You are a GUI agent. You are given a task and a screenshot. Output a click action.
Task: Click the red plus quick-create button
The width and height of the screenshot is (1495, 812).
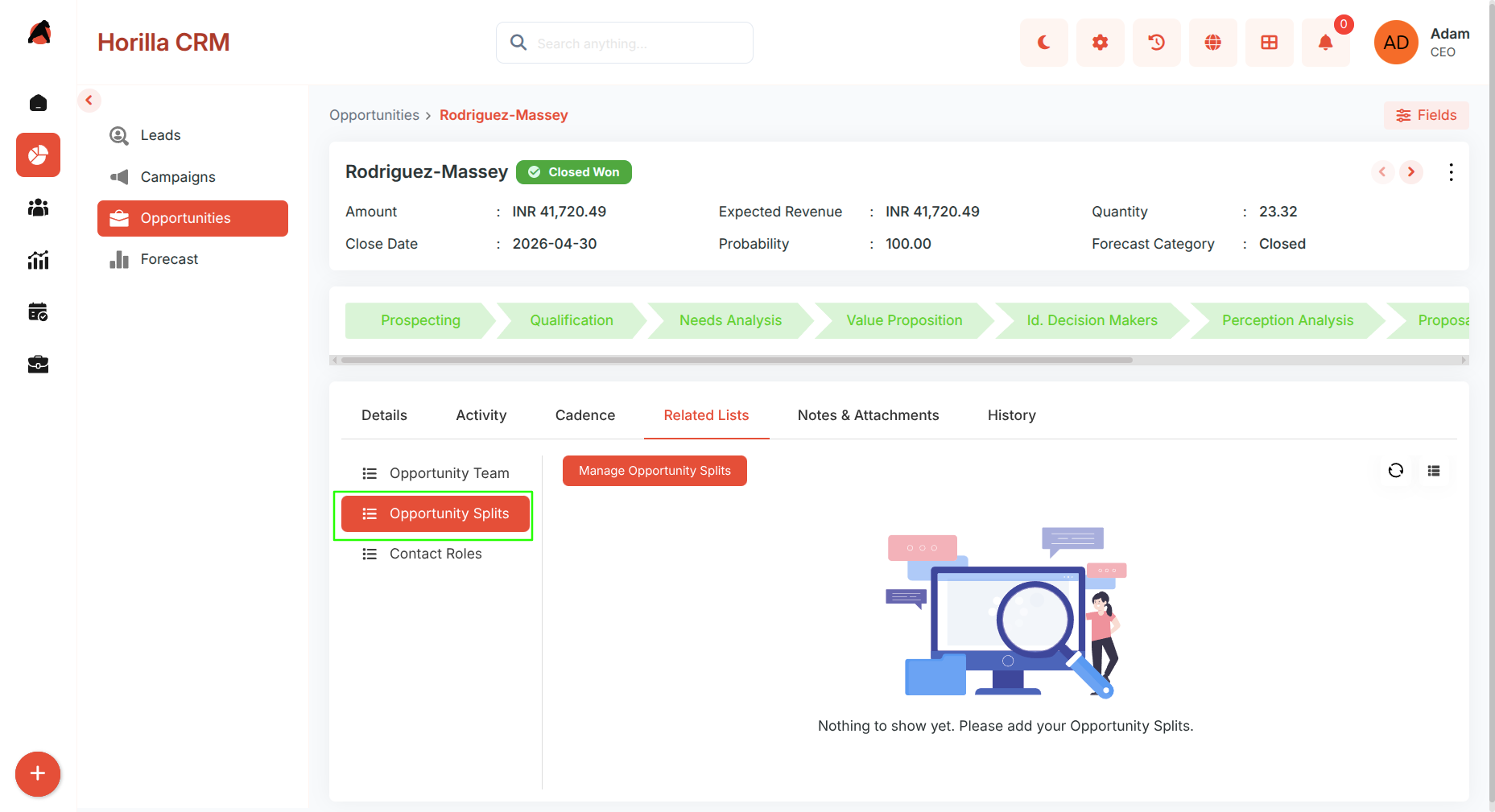click(38, 774)
